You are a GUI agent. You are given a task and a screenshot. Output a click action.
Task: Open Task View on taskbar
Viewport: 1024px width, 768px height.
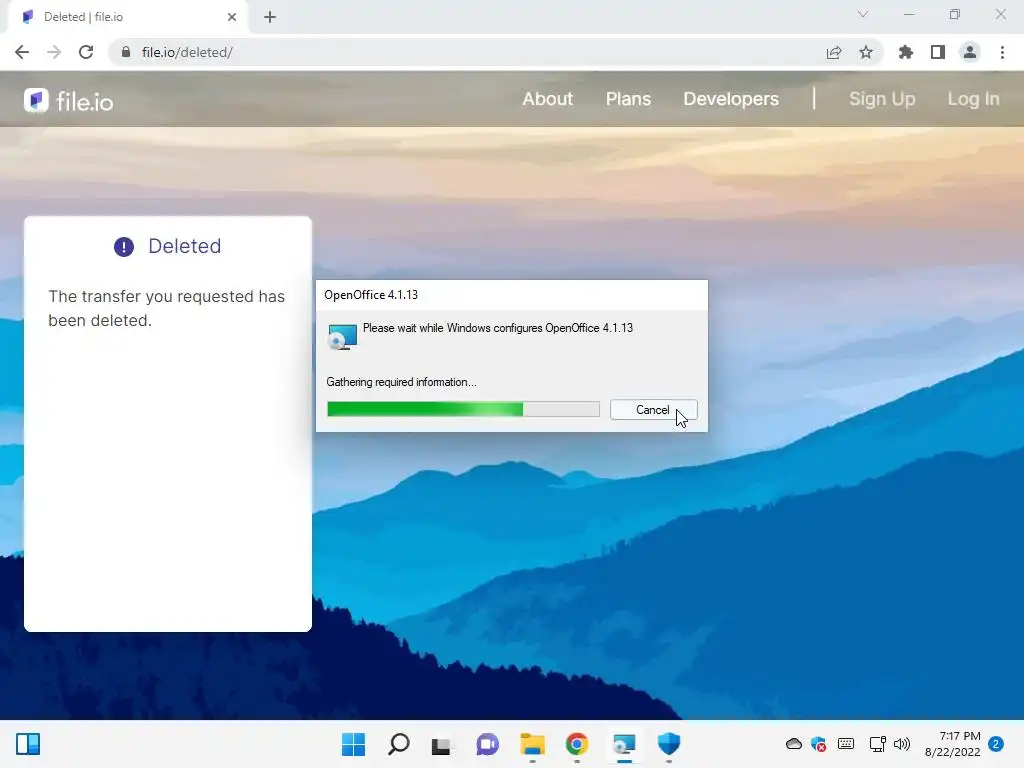(x=441, y=744)
